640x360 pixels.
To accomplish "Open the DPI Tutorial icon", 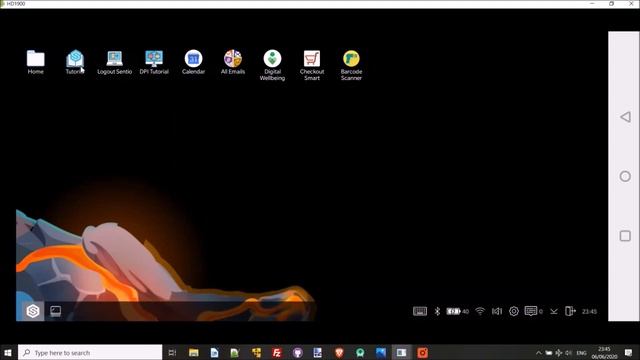I will [x=154, y=62].
